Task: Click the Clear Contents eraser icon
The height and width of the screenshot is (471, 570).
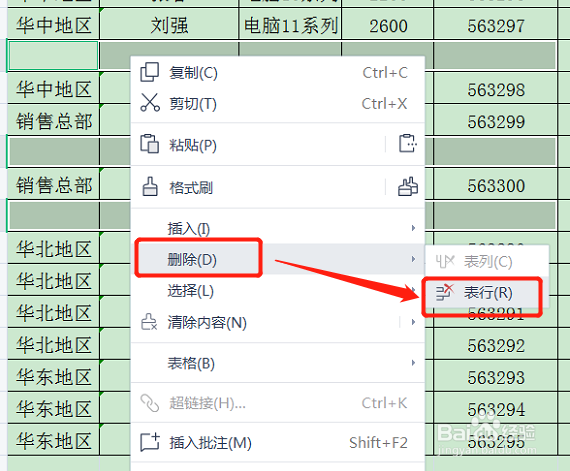Action: coord(149,322)
